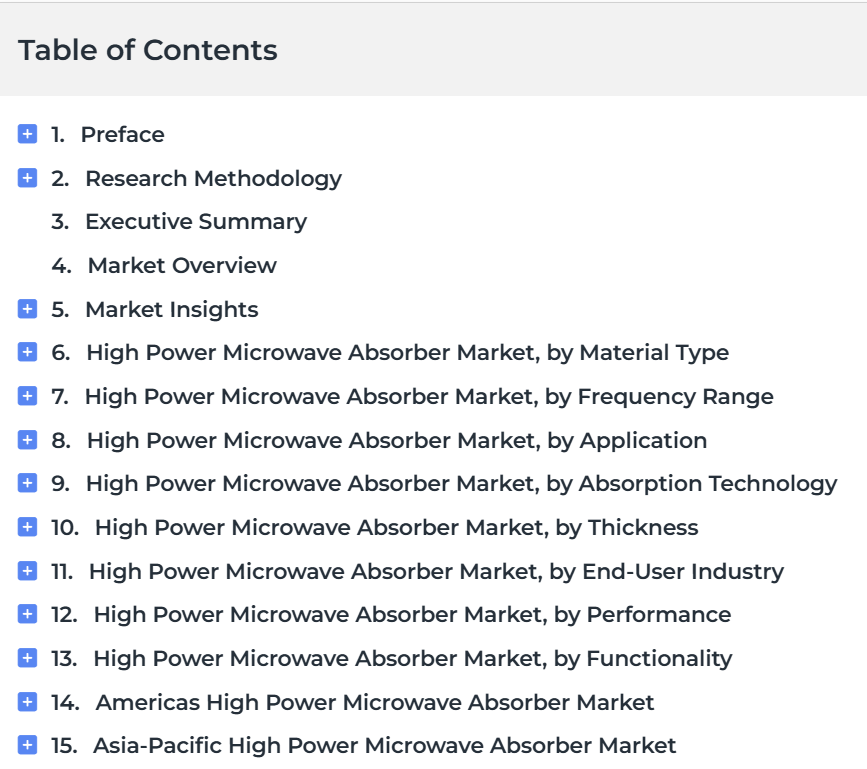Expand Research Methodology with its plus icon
The height and width of the screenshot is (769, 867).
(x=27, y=178)
